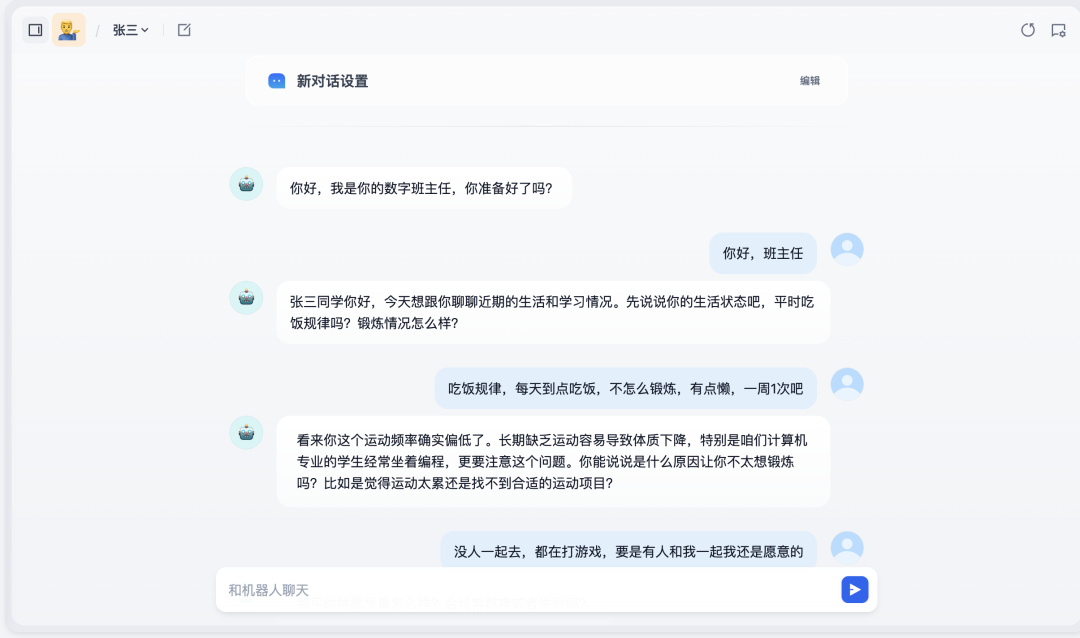The width and height of the screenshot is (1080, 638).
Task: Click the blue bot icon beside 新对话设置
Action: click(276, 81)
